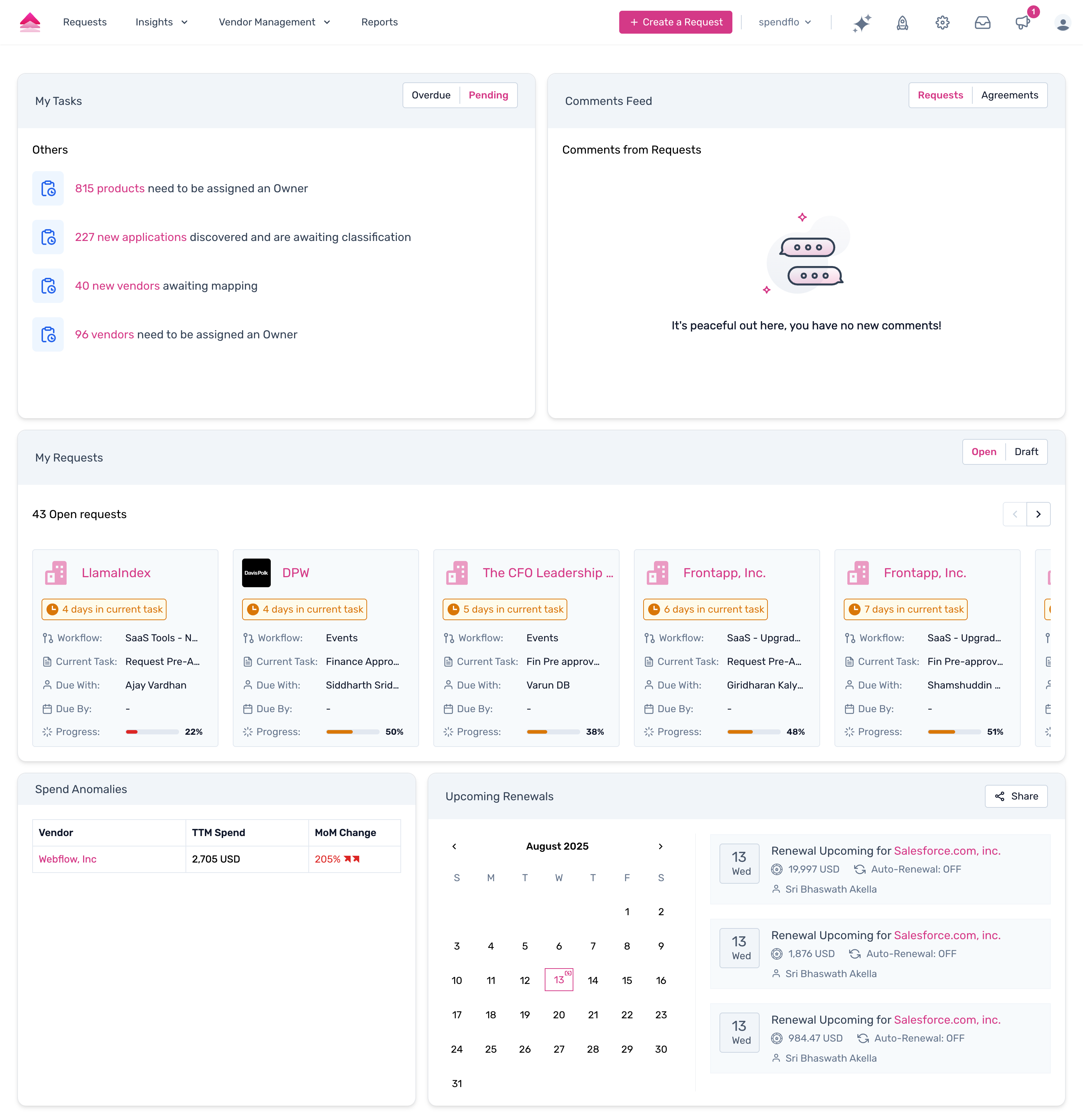Viewport: 1083px width, 1120px height.
Task: Switch My Tasks to Pending
Action: click(x=488, y=96)
